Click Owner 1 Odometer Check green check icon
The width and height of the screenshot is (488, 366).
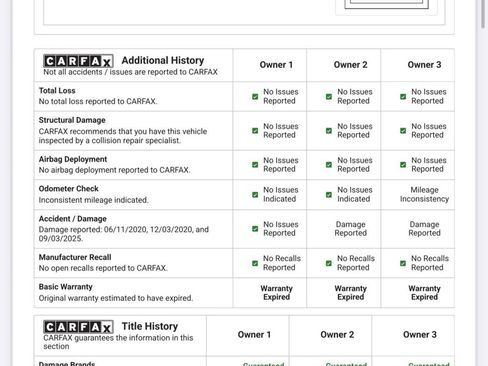click(255, 194)
